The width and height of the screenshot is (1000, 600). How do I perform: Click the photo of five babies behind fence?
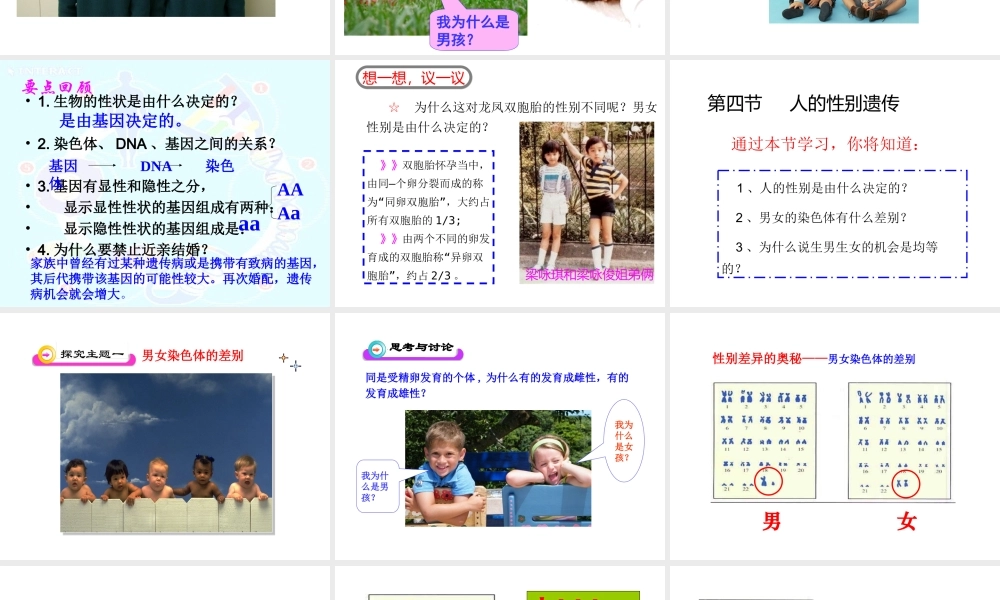(166, 453)
